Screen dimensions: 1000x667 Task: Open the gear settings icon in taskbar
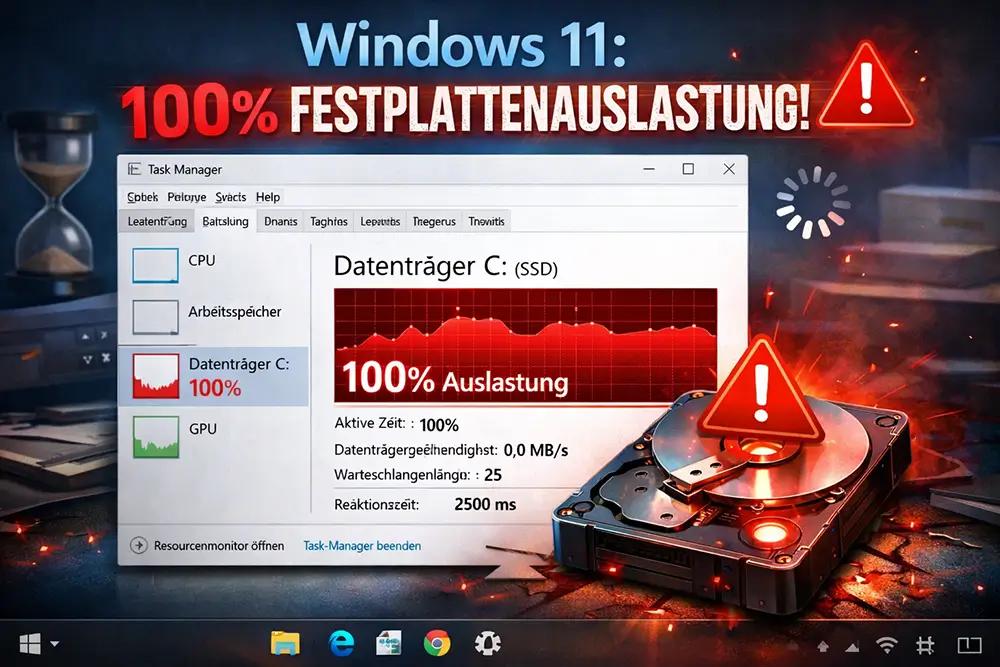(x=487, y=643)
